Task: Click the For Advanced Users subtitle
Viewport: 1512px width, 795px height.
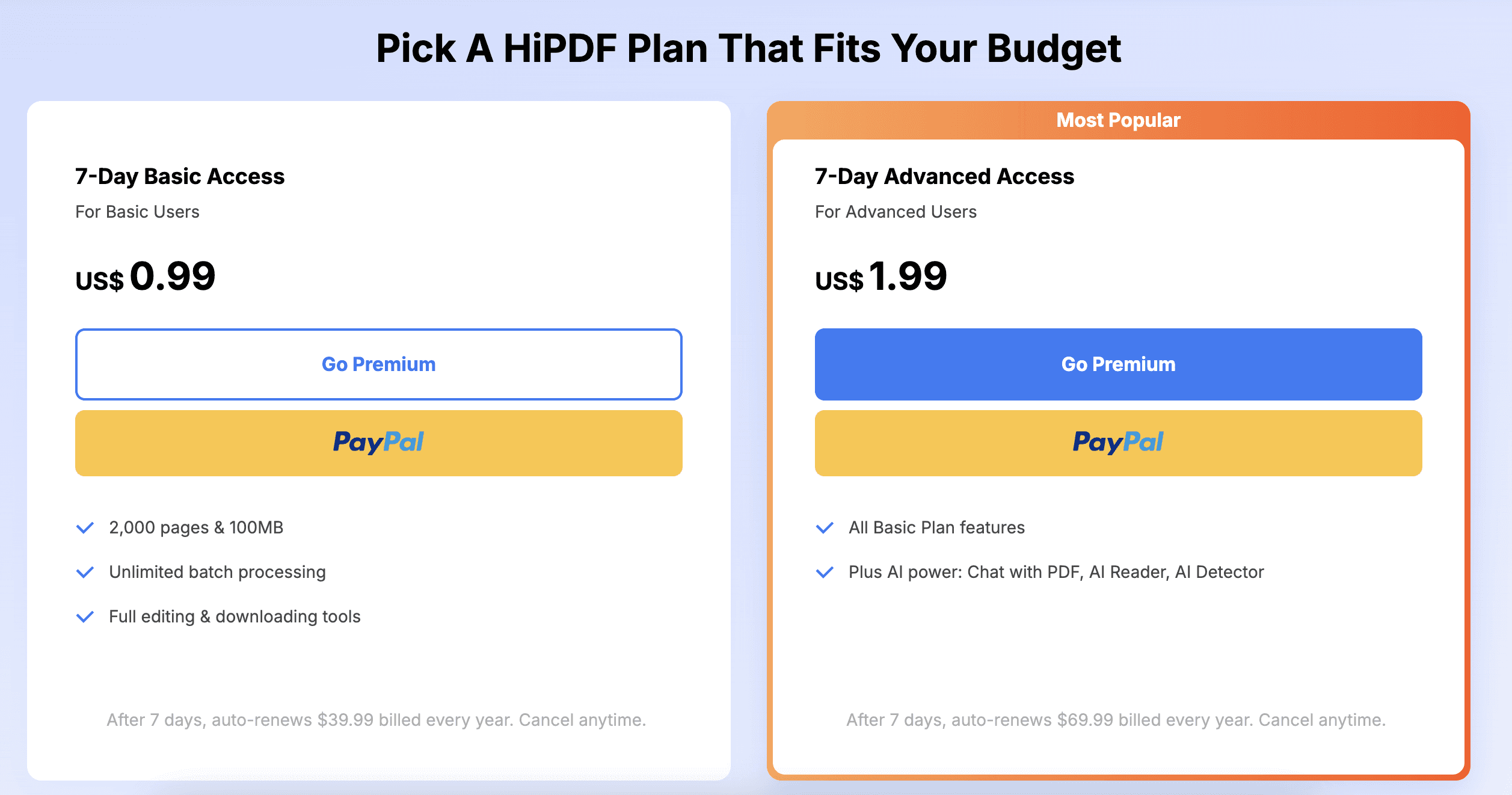Action: 896,211
